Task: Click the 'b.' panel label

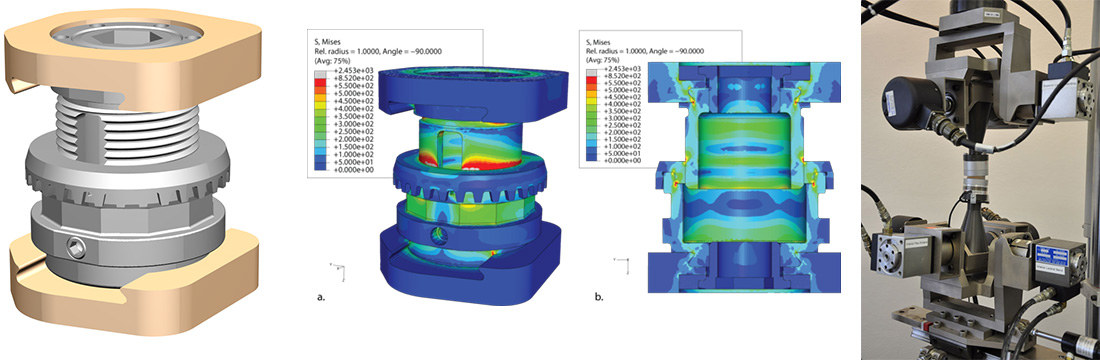Action: (598, 298)
